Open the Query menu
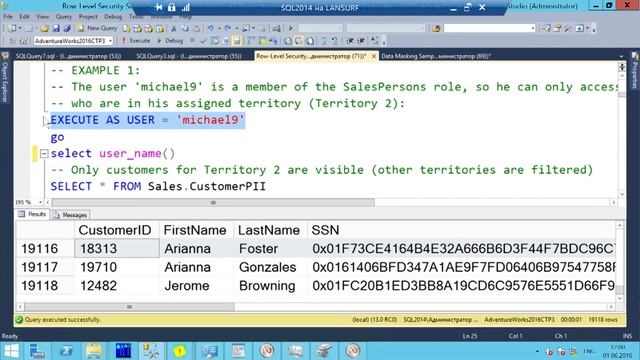The image size is (640, 360). coord(64,17)
